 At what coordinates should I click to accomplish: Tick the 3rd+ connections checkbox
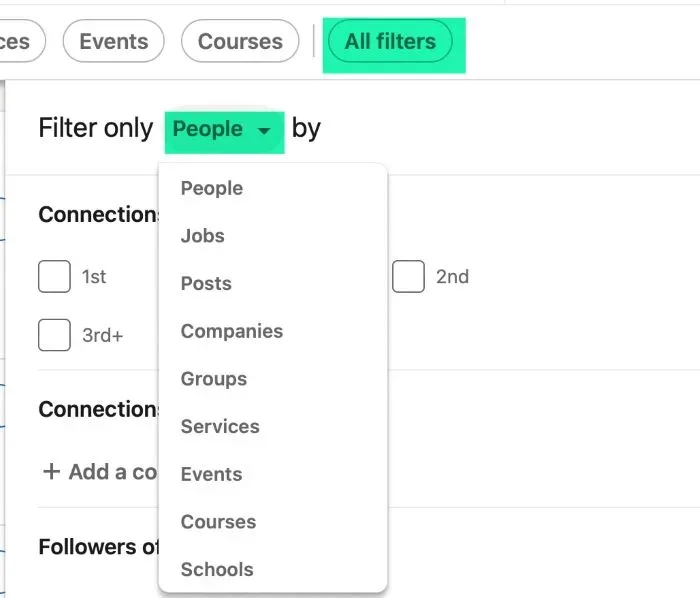click(54, 335)
